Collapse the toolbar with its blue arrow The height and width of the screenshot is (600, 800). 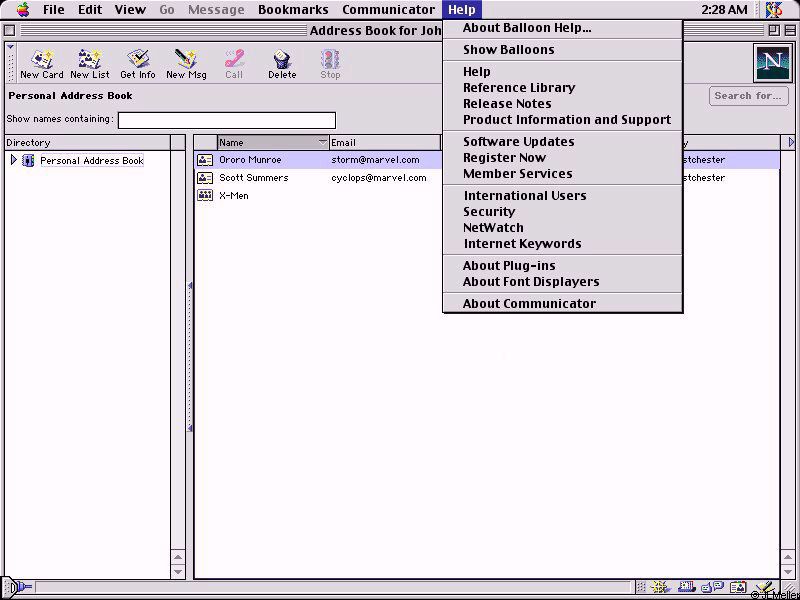(10, 47)
